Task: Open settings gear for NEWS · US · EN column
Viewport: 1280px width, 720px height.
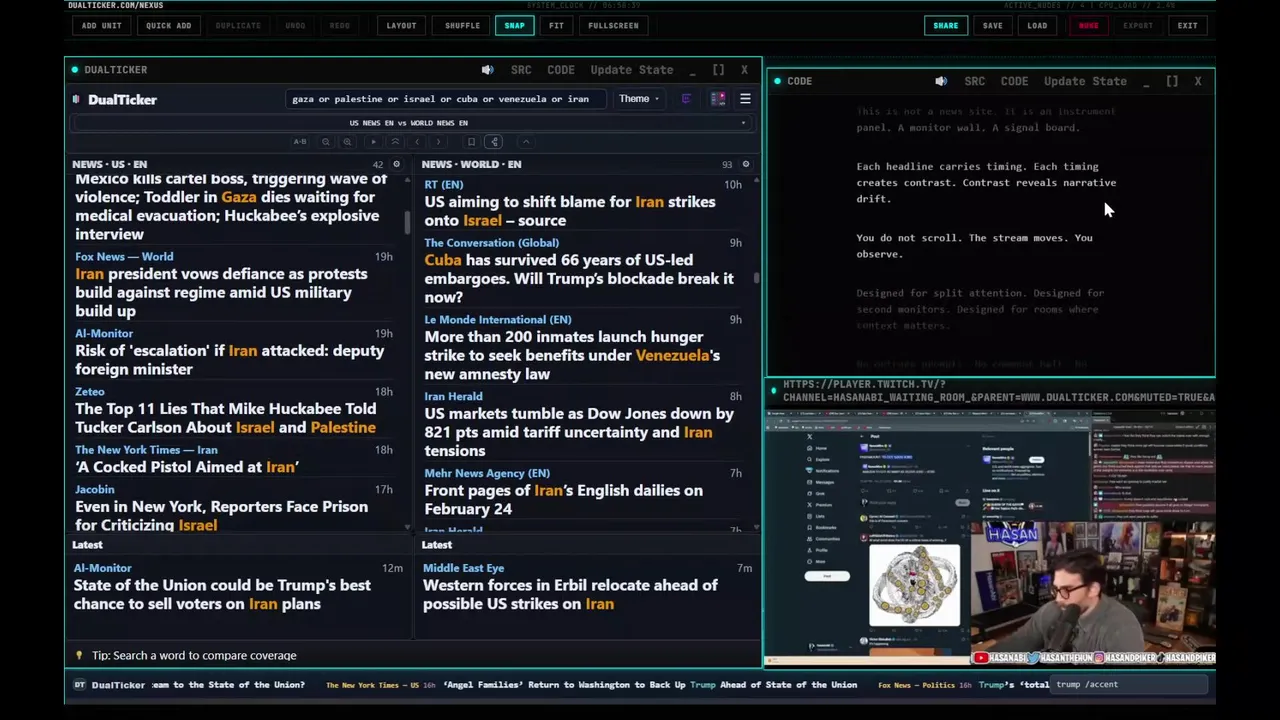Action: point(396,164)
